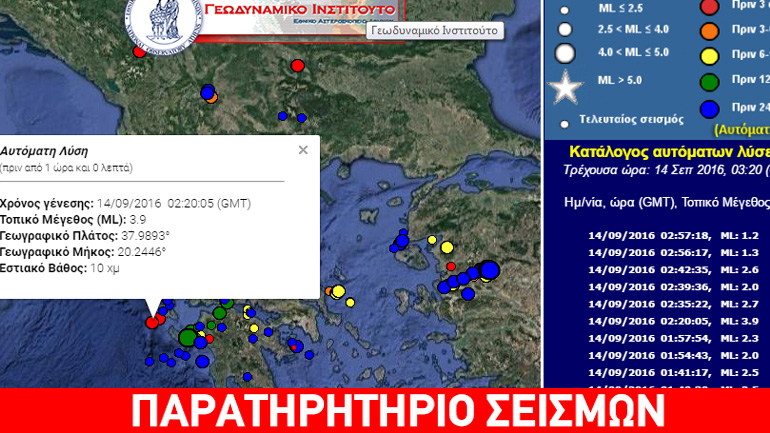Open catalog entry 02:57:18 ML 1.2
This screenshot has height=433, width=770.
click(x=673, y=236)
